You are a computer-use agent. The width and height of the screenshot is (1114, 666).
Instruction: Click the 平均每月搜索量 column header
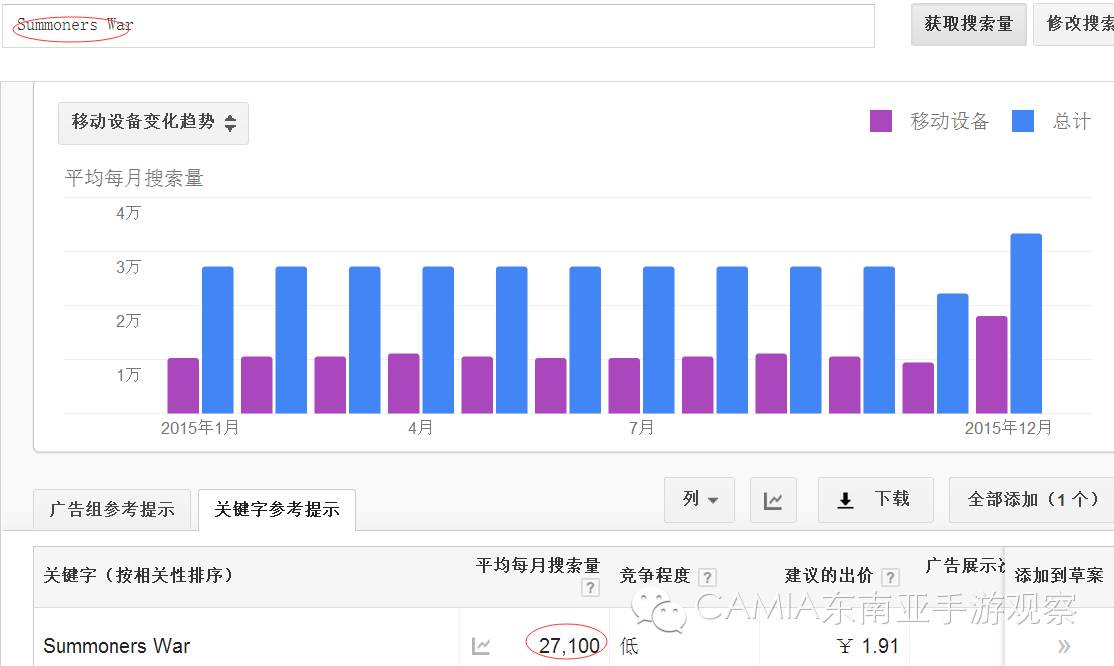tap(538, 566)
